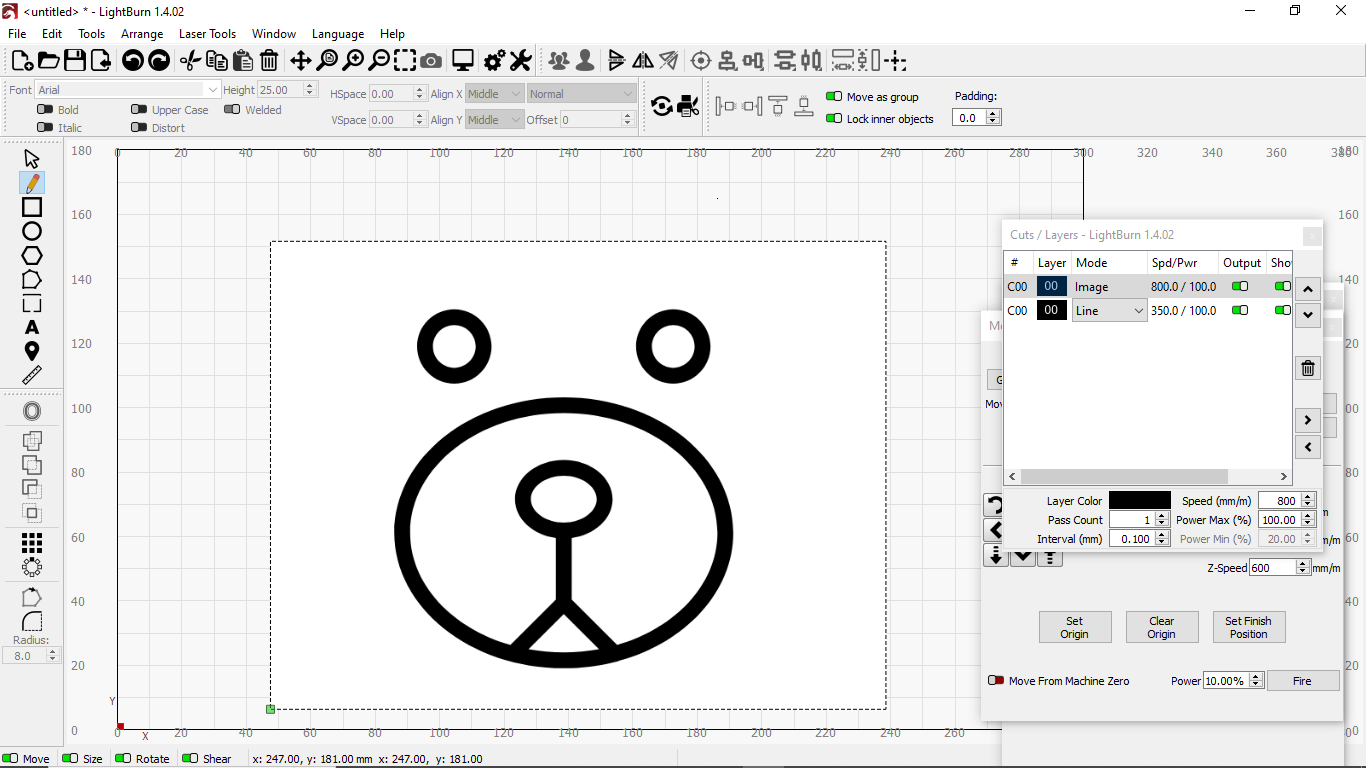The image size is (1366, 768).
Task: Click the Delete trash icon in top toolbar
Action: pos(269,61)
